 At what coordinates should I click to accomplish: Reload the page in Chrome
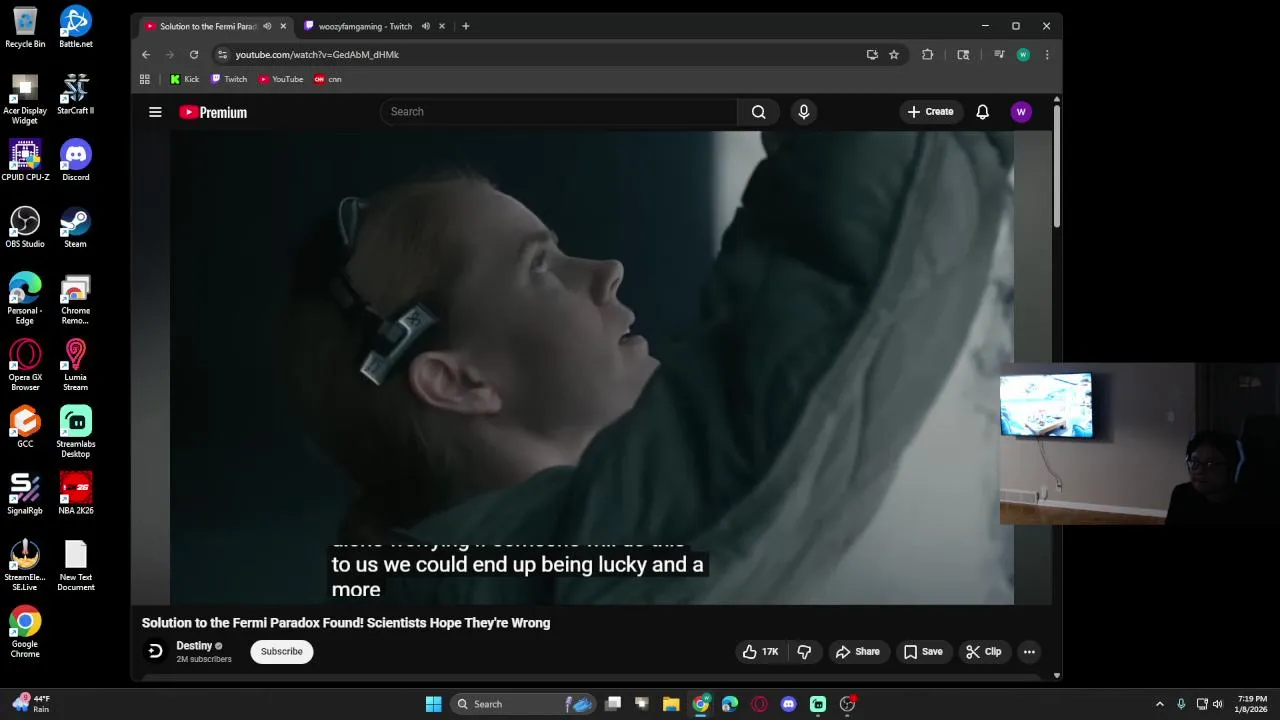click(194, 55)
